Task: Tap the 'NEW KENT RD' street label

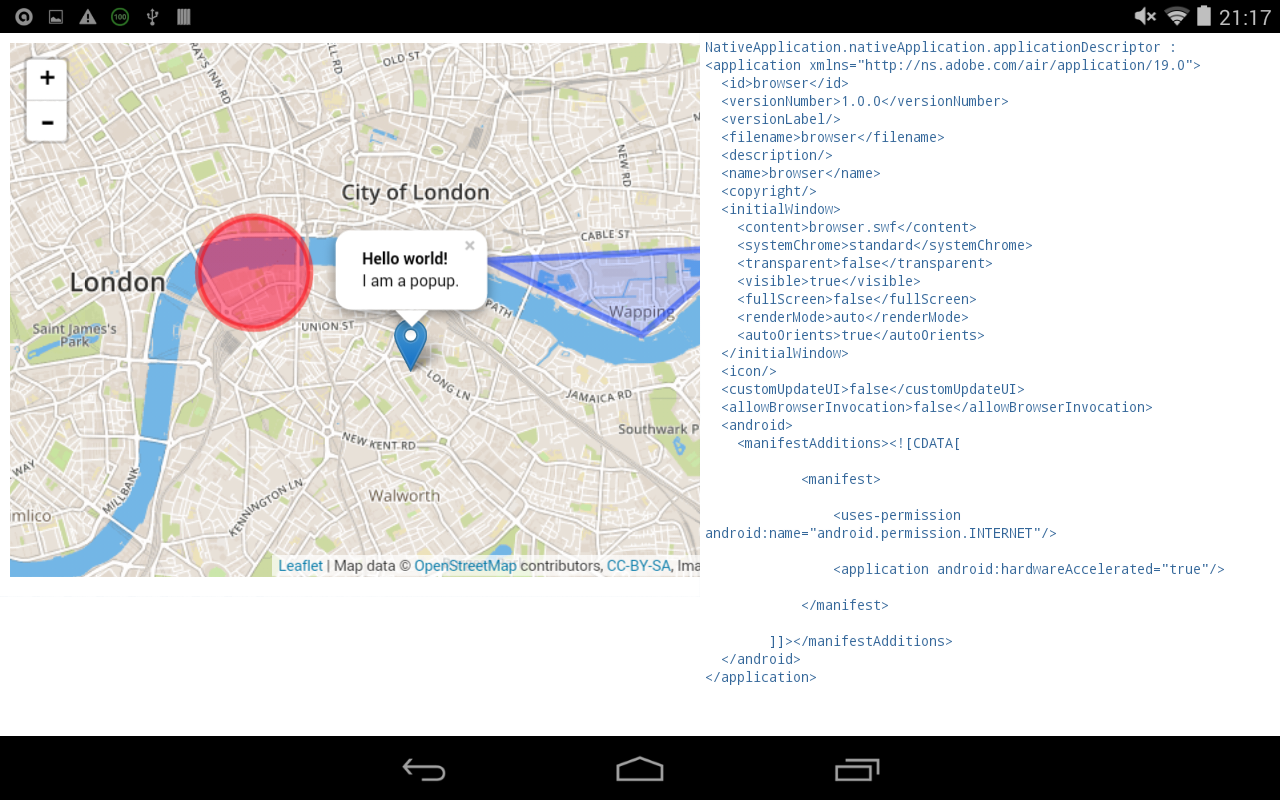Action: click(x=379, y=441)
